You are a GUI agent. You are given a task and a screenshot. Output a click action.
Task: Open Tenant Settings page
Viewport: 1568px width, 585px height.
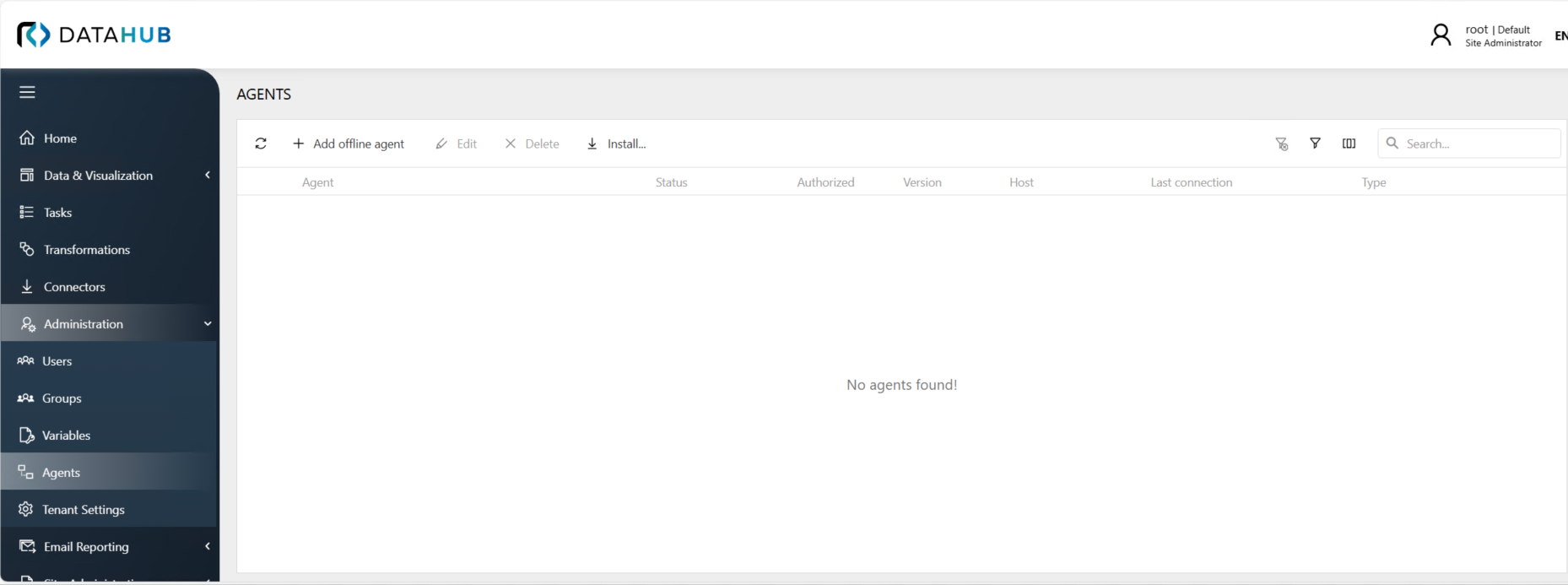[x=83, y=509]
